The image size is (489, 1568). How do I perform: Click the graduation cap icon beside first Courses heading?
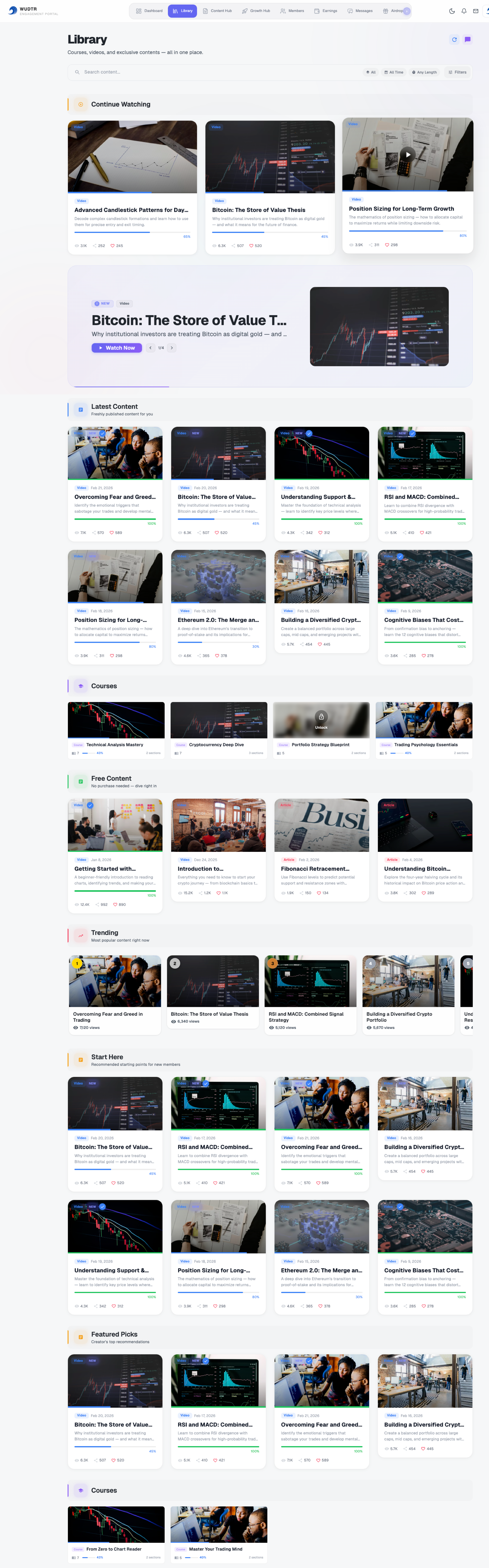coord(80,686)
